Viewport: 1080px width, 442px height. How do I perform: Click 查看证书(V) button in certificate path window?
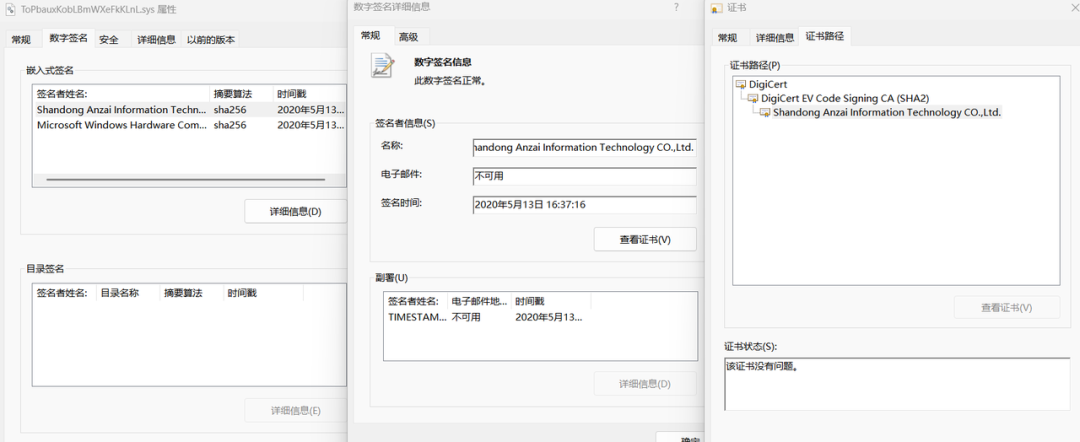[1007, 308]
